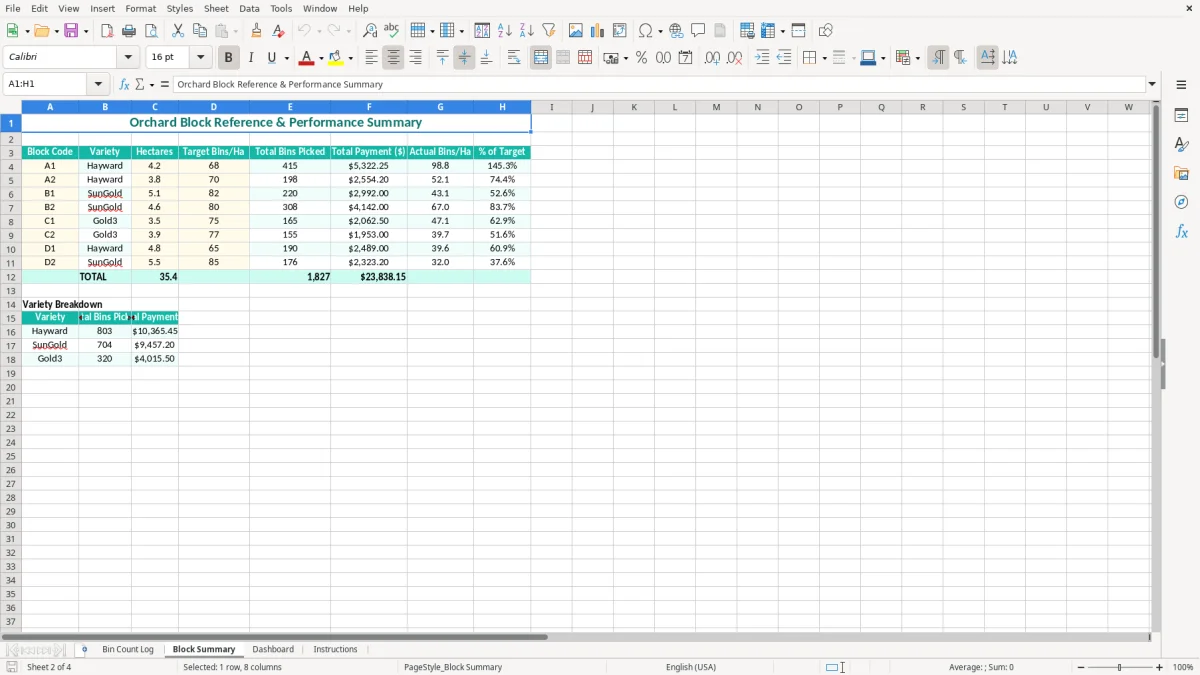The width and height of the screenshot is (1200, 675).
Task: Open the Data menu
Action: click(249, 8)
